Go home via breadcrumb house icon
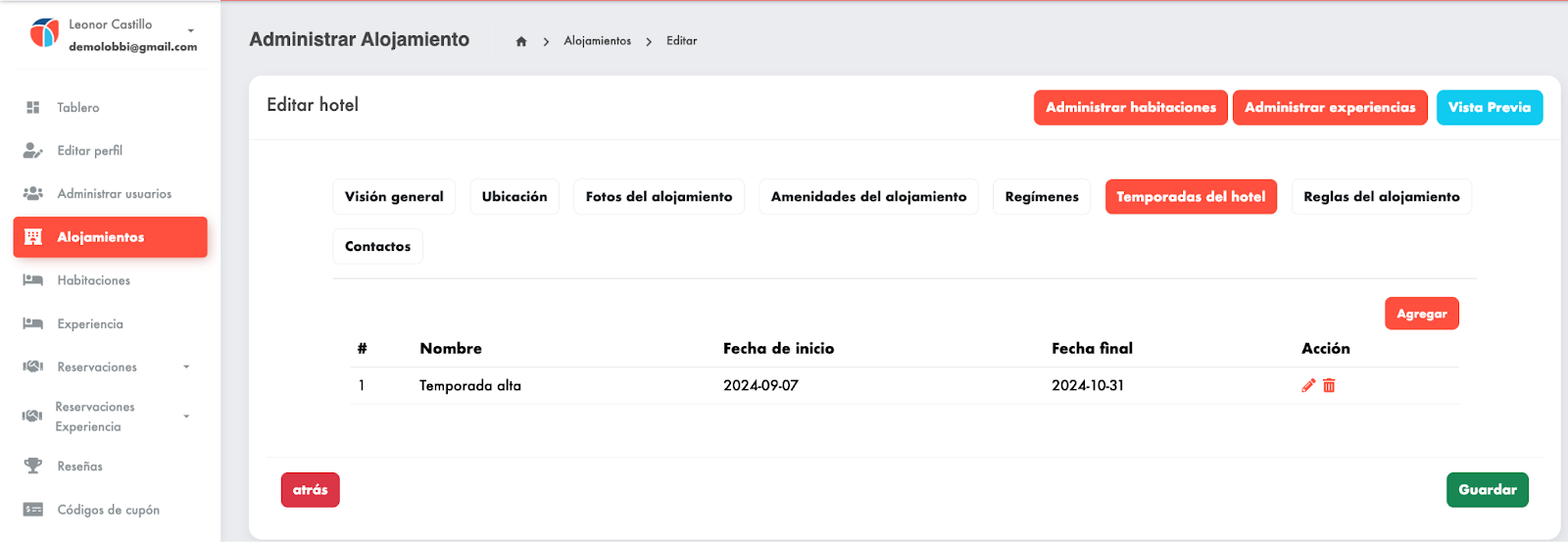Image resolution: width=1568 pixels, height=542 pixels. point(521,41)
